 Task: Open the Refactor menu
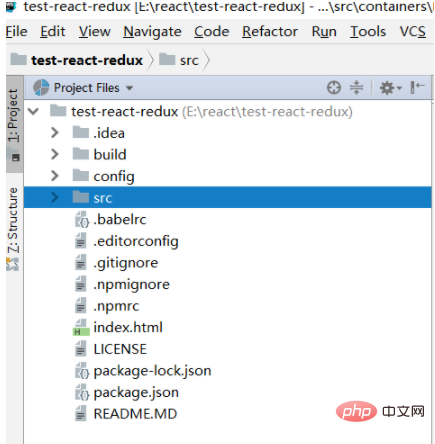270,32
